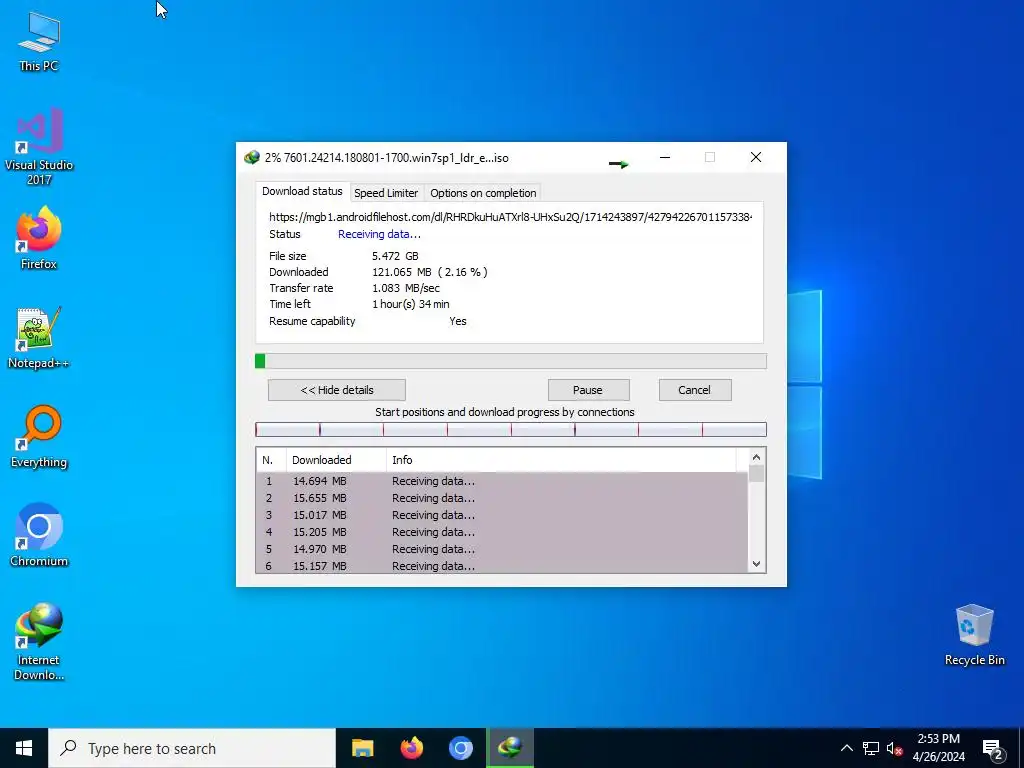Click the Receiving data... status text
This screenshot has width=1024, height=768.
tap(379, 234)
